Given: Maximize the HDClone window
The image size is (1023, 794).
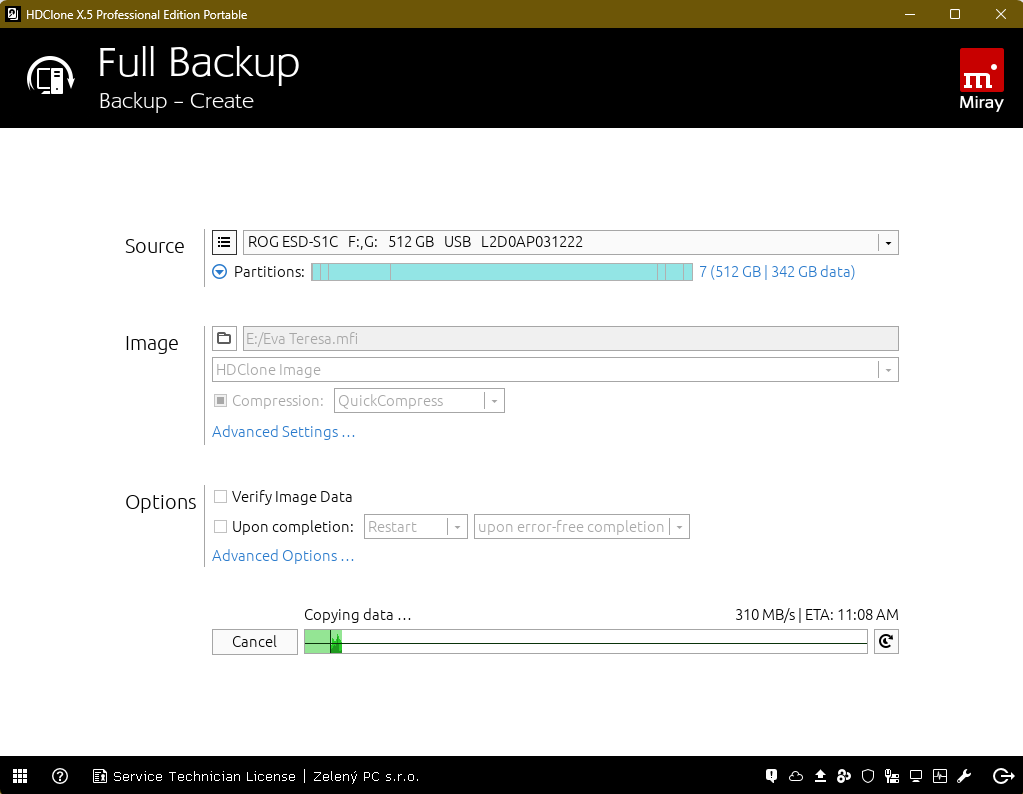Looking at the screenshot, I should (x=954, y=14).
